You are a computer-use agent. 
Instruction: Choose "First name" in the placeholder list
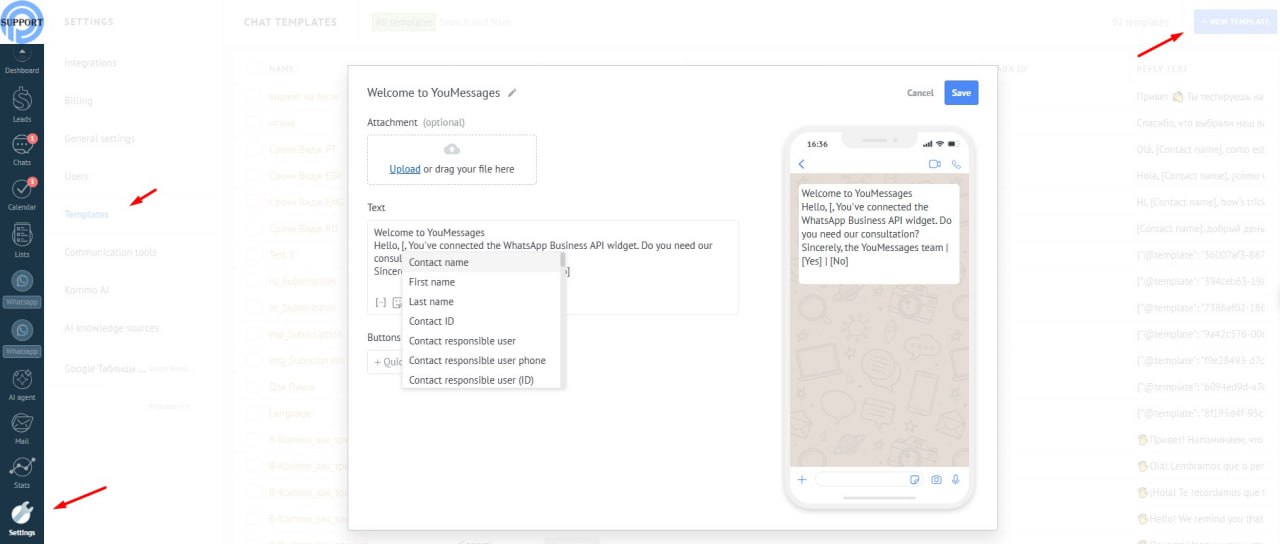(x=431, y=282)
